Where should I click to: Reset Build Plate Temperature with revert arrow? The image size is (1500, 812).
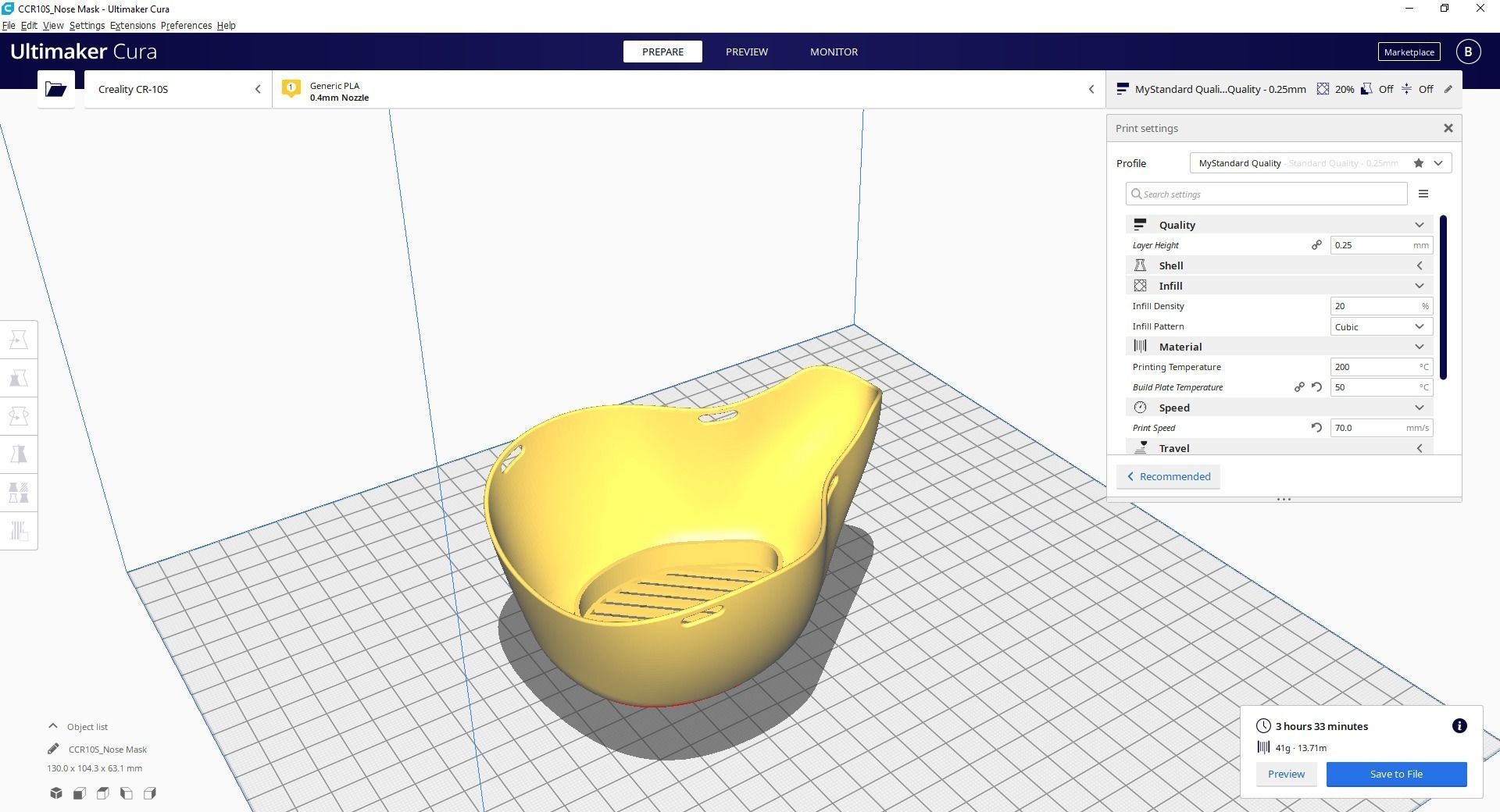pyautogui.click(x=1316, y=387)
